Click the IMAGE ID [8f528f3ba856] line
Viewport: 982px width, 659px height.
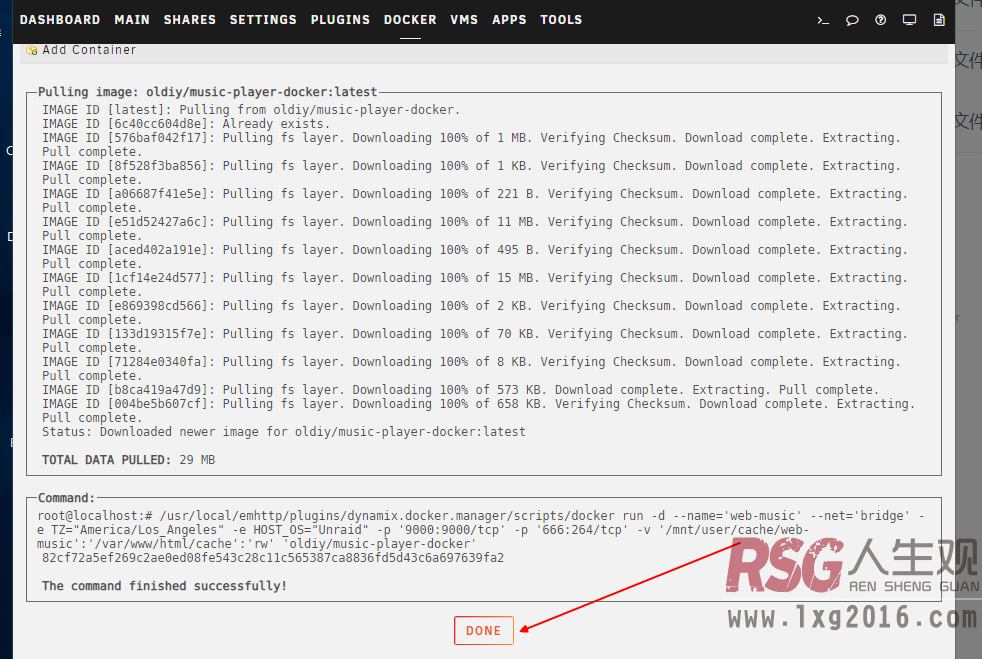[x=471, y=173]
